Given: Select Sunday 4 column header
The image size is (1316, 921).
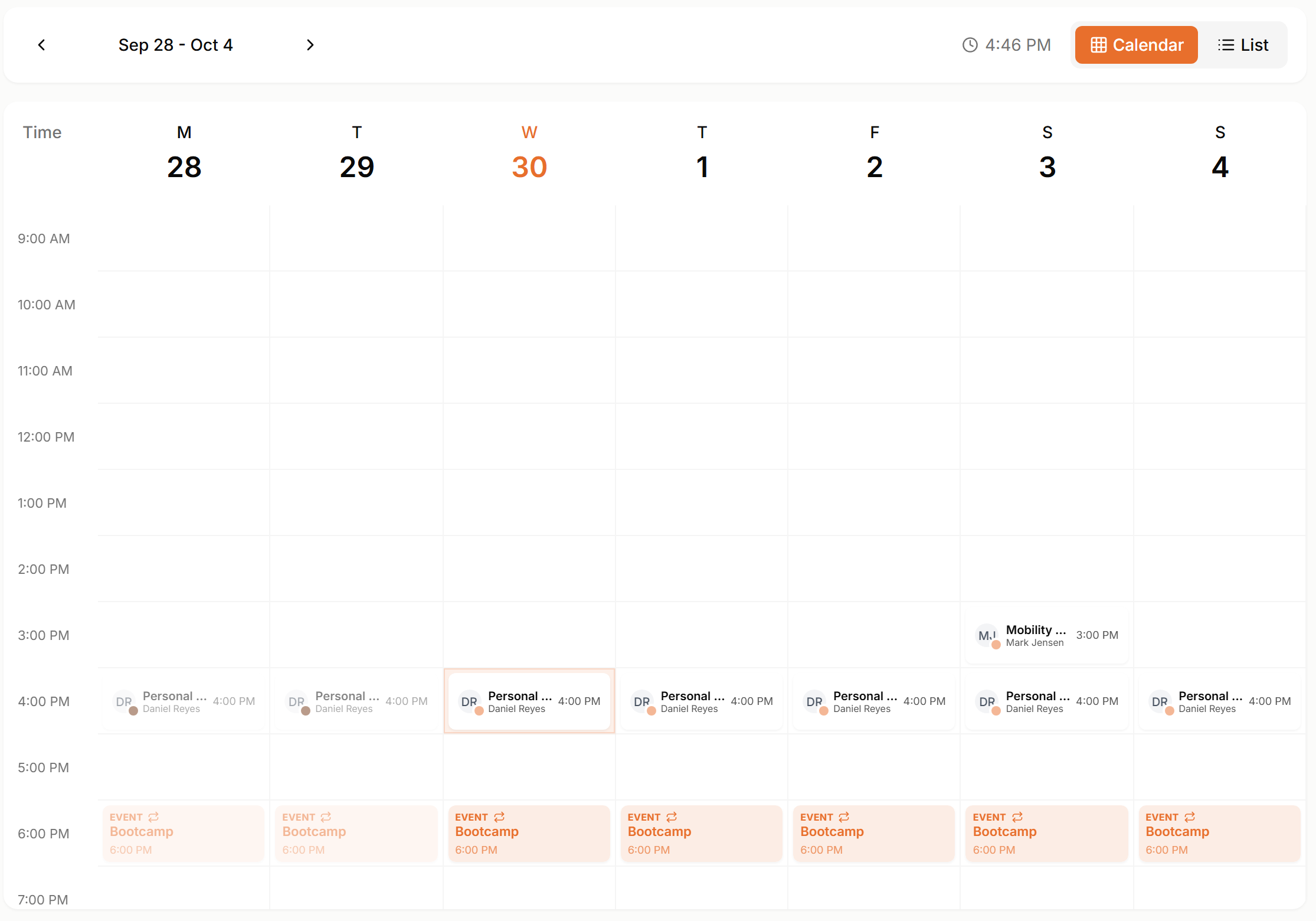Looking at the screenshot, I should (1220, 152).
